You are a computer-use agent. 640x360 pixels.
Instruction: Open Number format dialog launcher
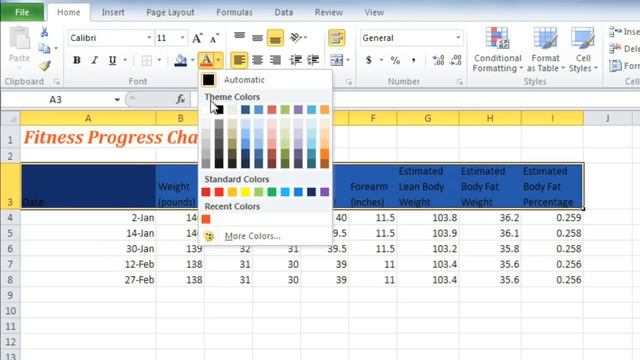tap(460, 82)
